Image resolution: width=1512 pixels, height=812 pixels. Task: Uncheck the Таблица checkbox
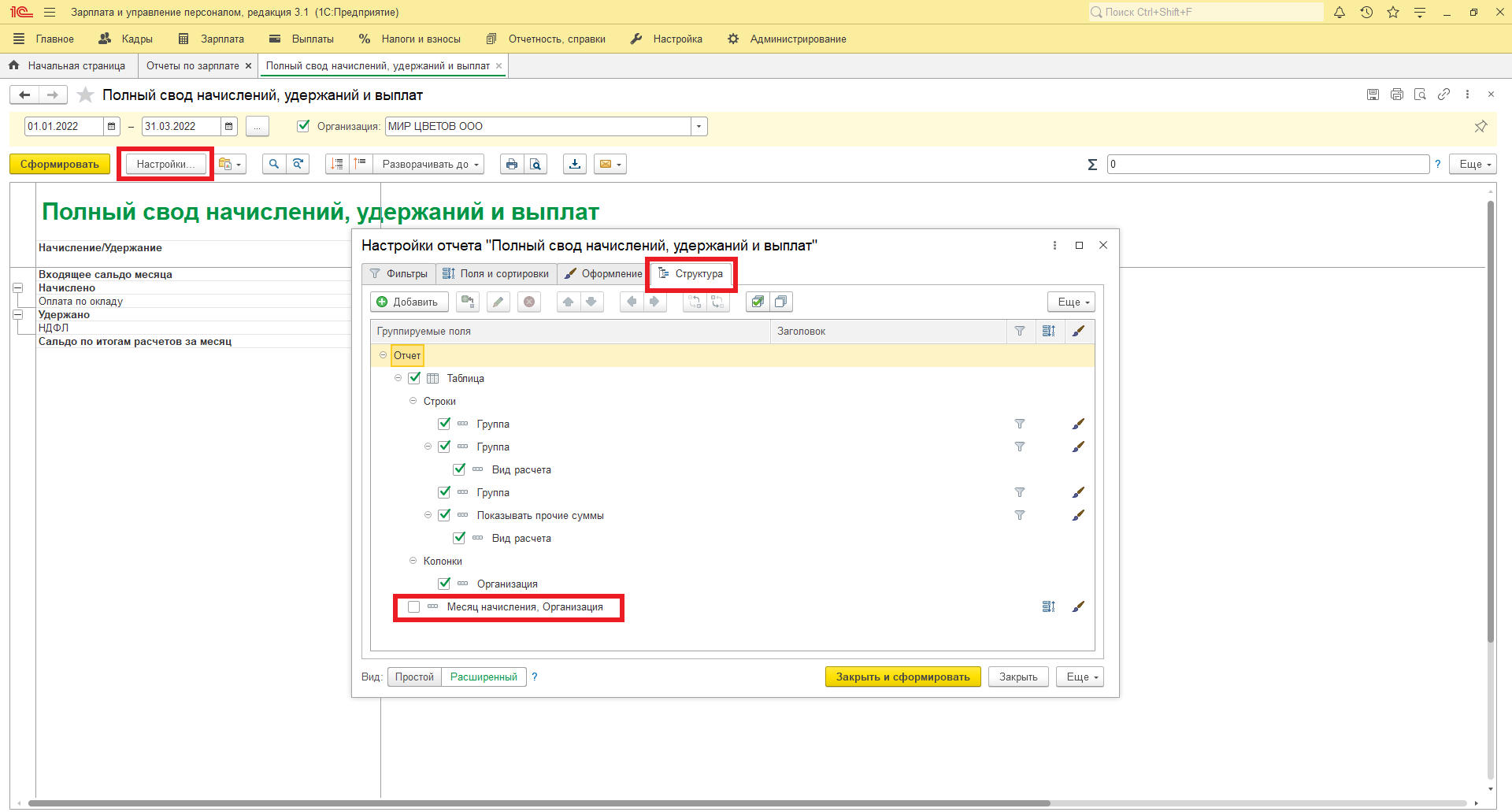coord(415,378)
